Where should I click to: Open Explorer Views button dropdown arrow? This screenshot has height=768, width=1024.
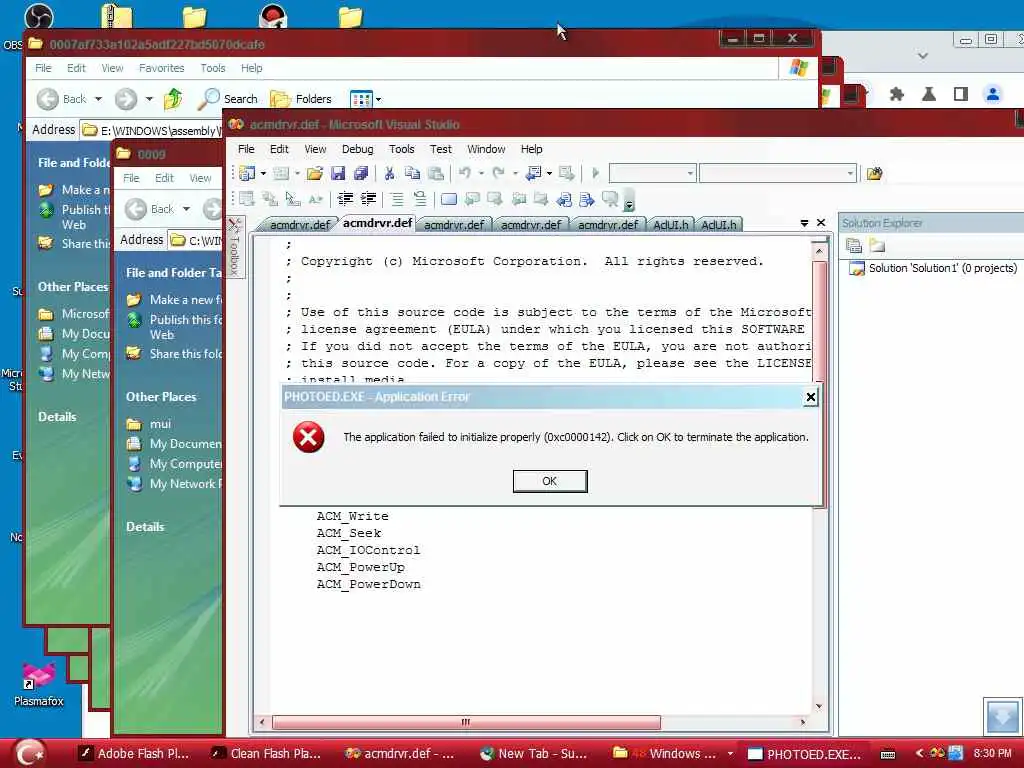378,99
